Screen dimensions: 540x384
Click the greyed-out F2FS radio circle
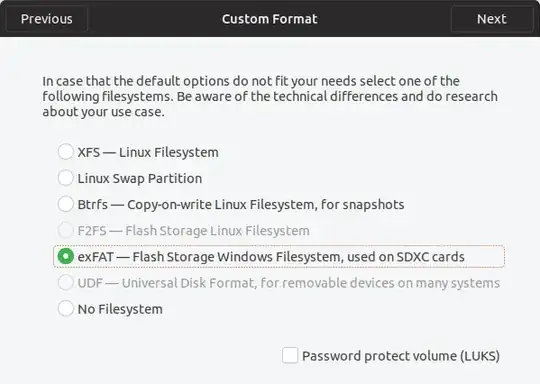[65, 230]
